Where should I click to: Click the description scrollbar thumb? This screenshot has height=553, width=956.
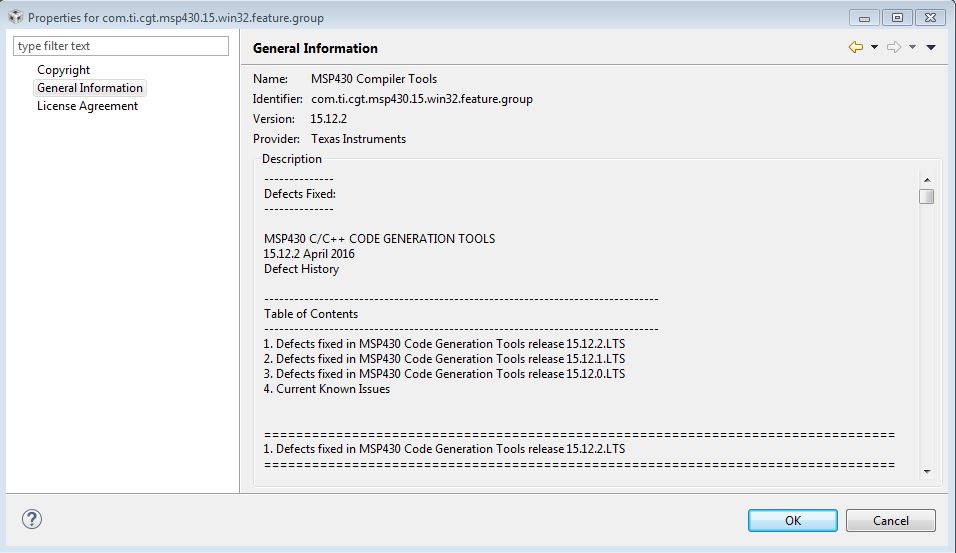point(927,196)
